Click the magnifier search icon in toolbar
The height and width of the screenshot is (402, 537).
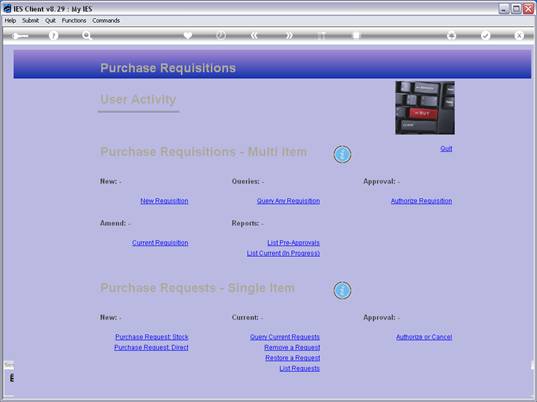click(87, 35)
